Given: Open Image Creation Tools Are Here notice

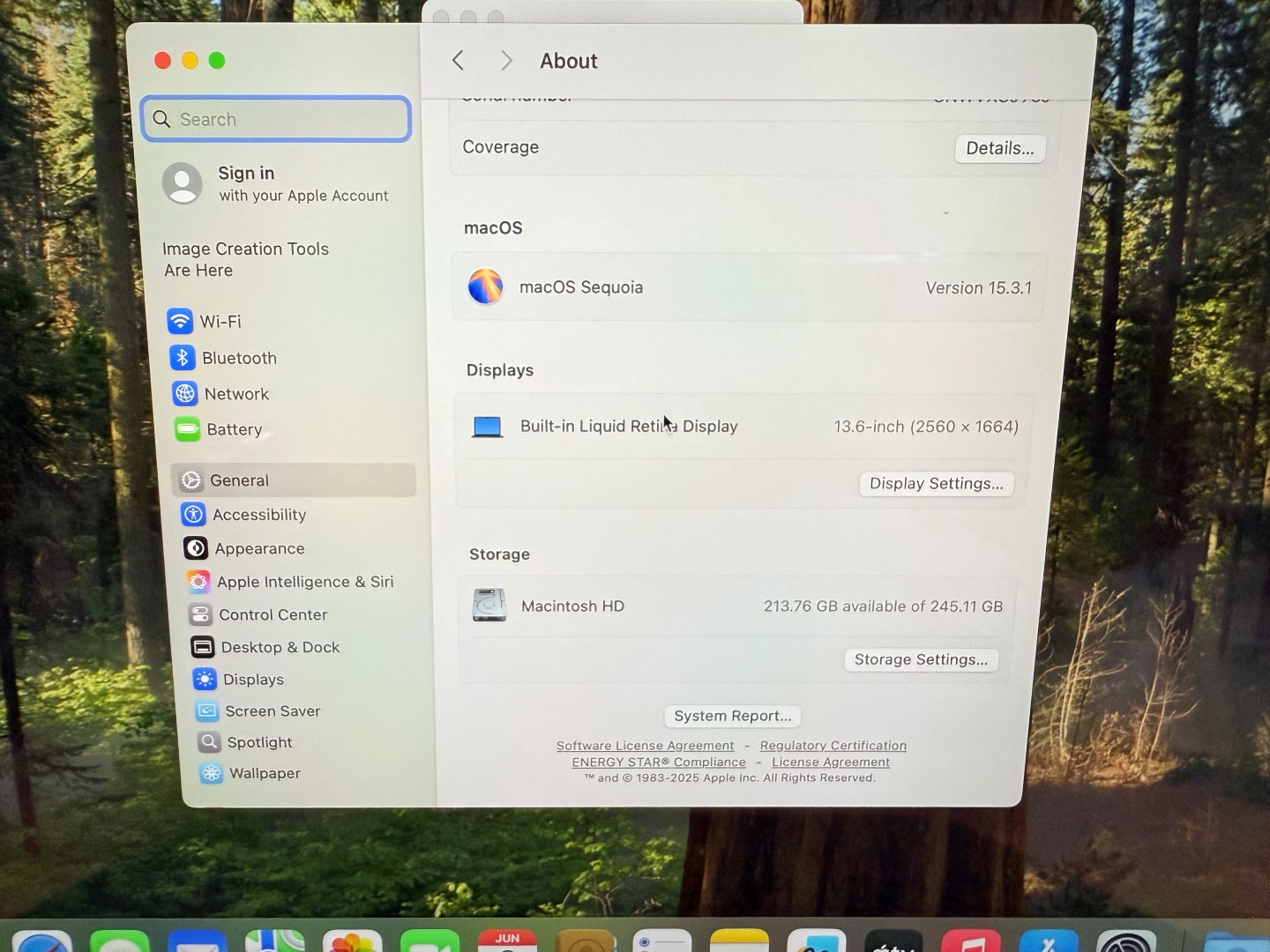Looking at the screenshot, I should pyautogui.click(x=245, y=259).
